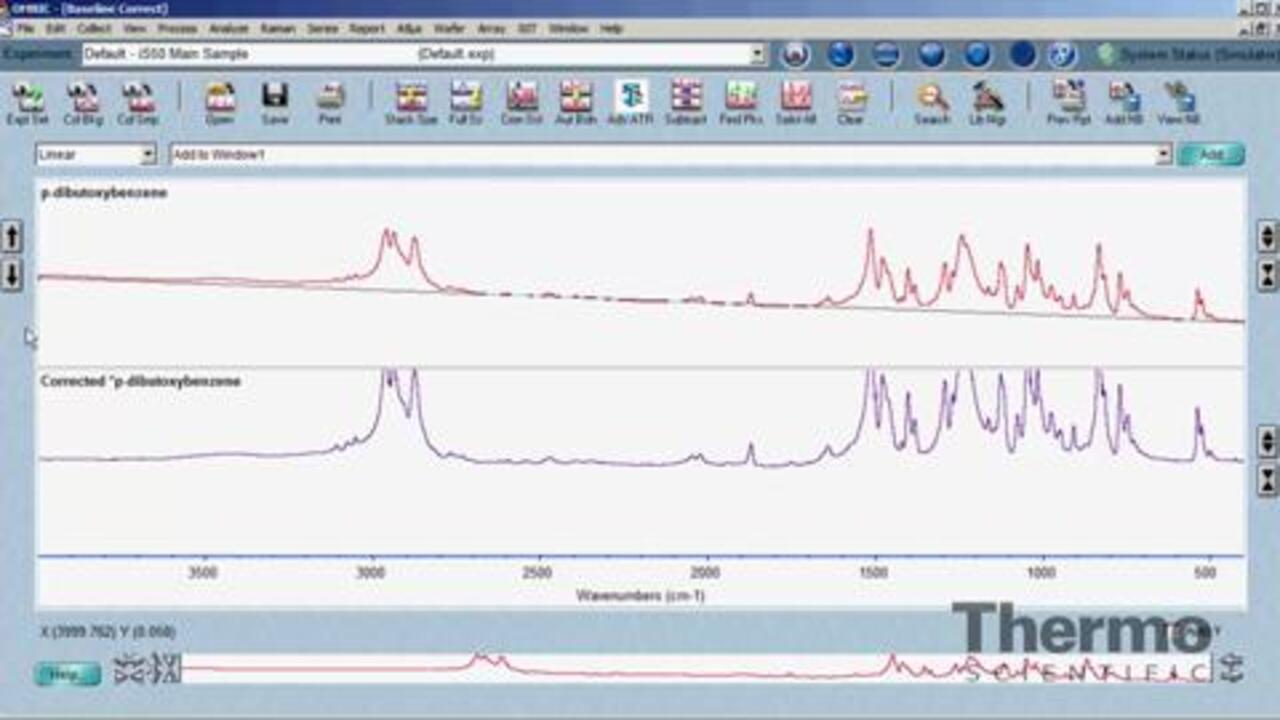Click the Add NB notebook icon
The width and height of the screenshot is (1280, 720).
1124,99
